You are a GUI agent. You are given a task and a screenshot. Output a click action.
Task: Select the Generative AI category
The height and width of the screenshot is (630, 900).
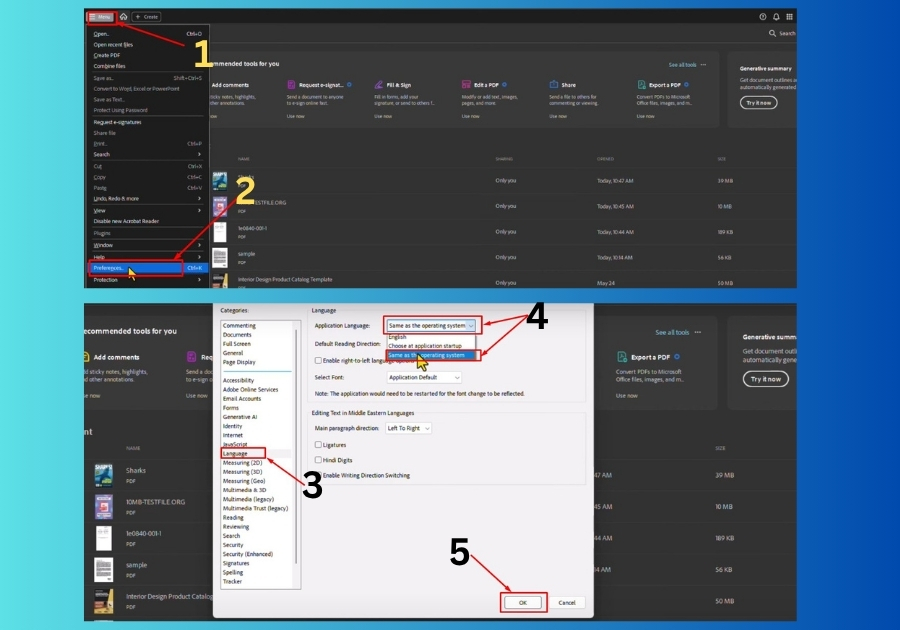coord(240,417)
